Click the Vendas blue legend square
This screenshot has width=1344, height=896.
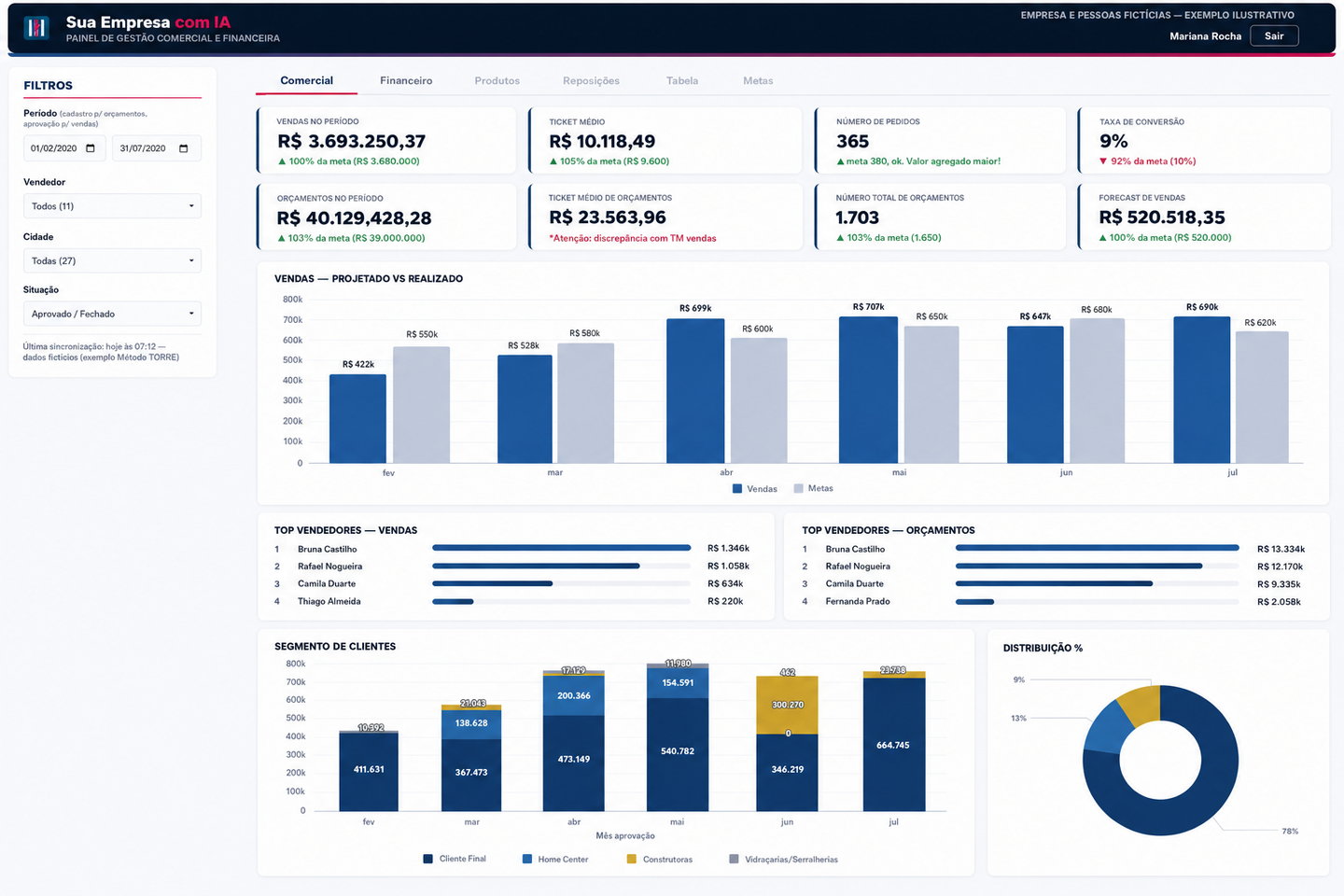(x=737, y=488)
